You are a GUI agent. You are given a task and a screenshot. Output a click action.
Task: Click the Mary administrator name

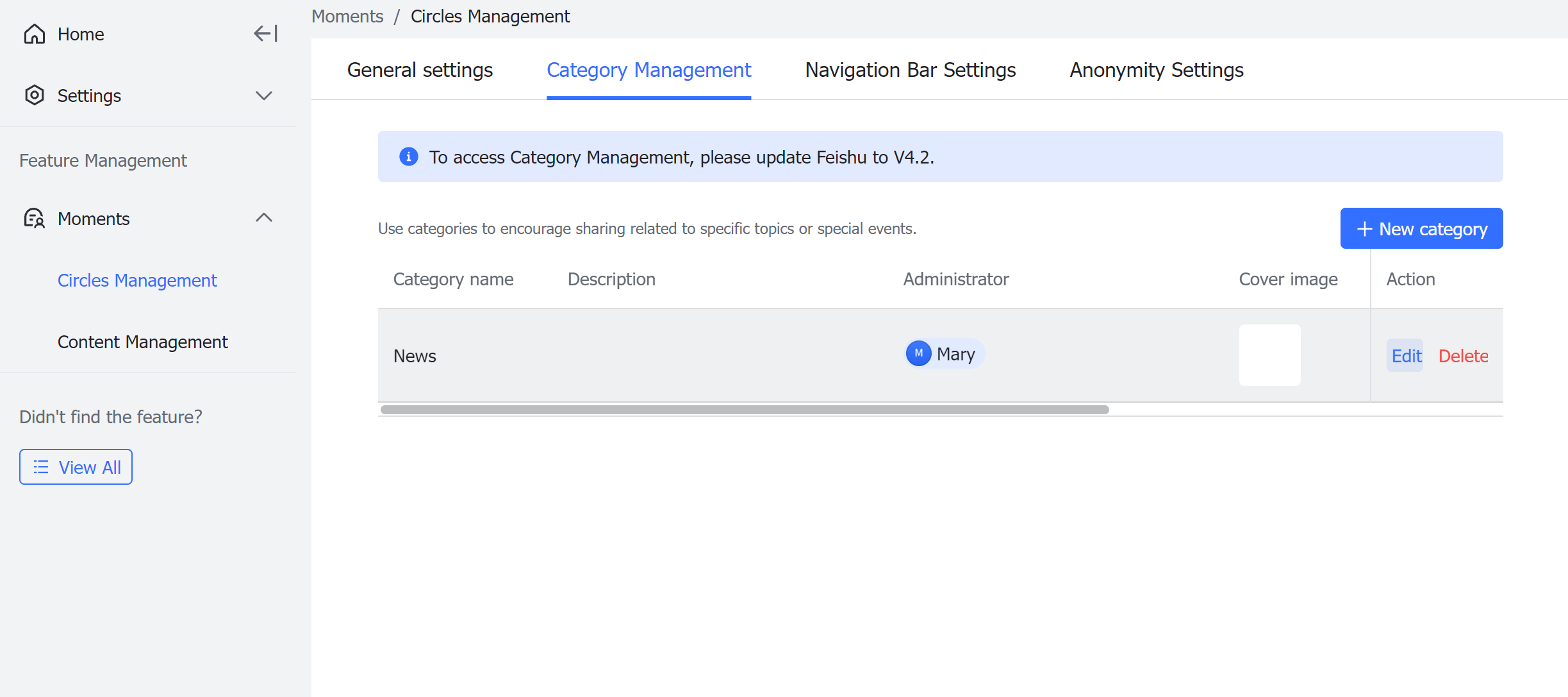[x=955, y=354]
